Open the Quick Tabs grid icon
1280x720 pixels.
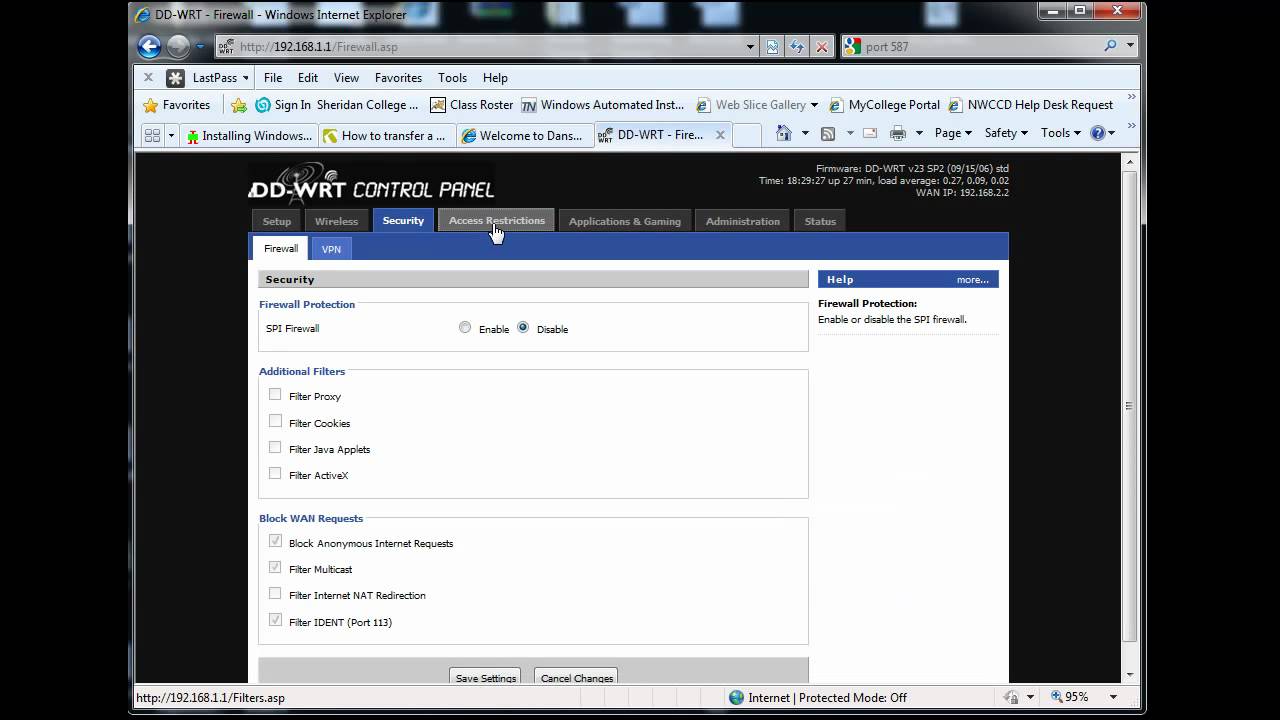pyautogui.click(x=153, y=135)
